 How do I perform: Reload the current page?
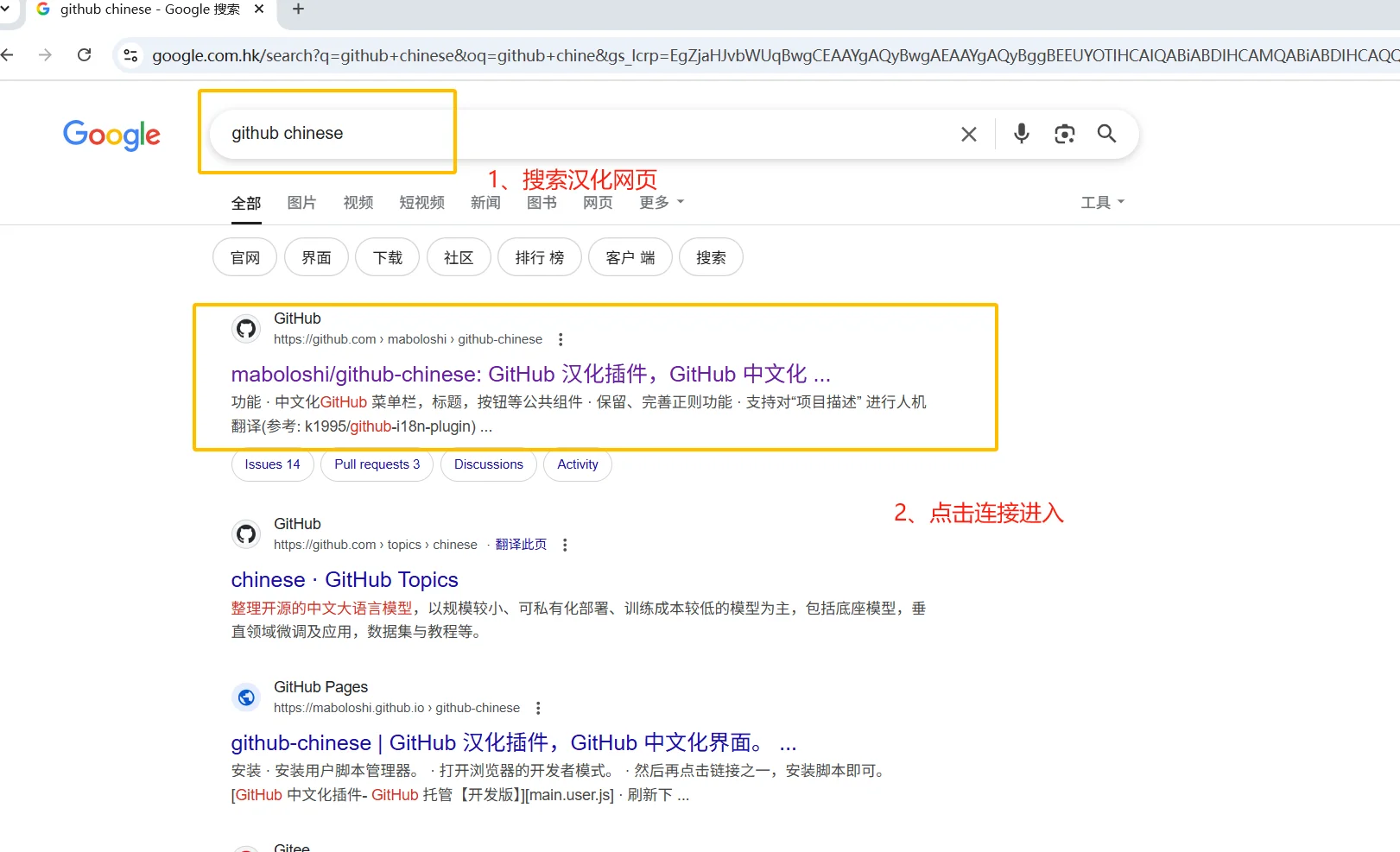tap(84, 54)
